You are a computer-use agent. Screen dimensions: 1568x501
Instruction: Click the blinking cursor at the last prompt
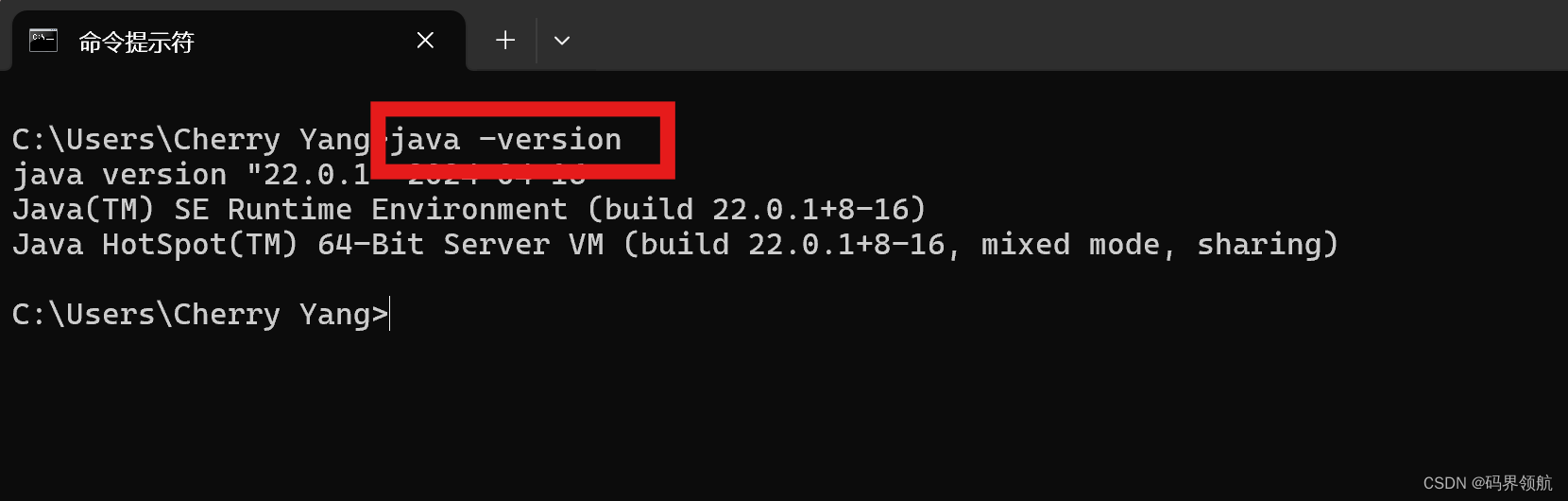tap(390, 314)
